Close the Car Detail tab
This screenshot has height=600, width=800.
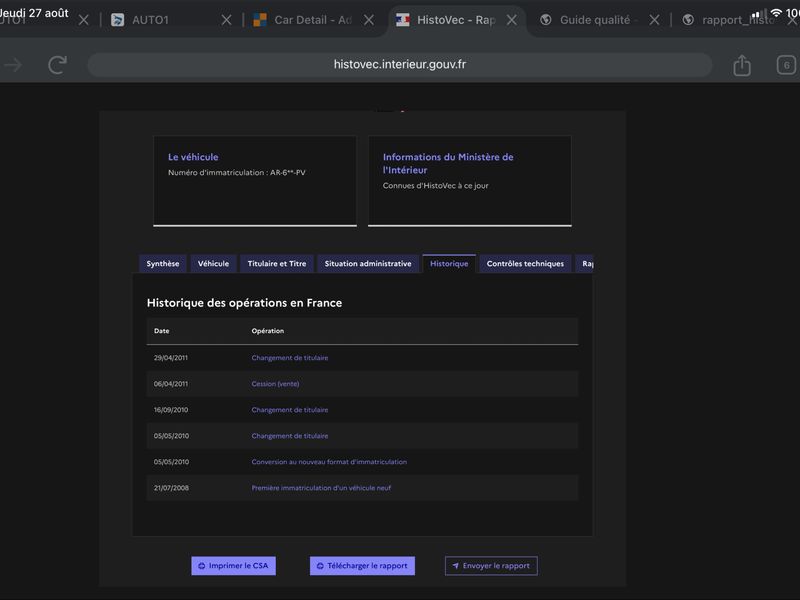click(369, 20)
